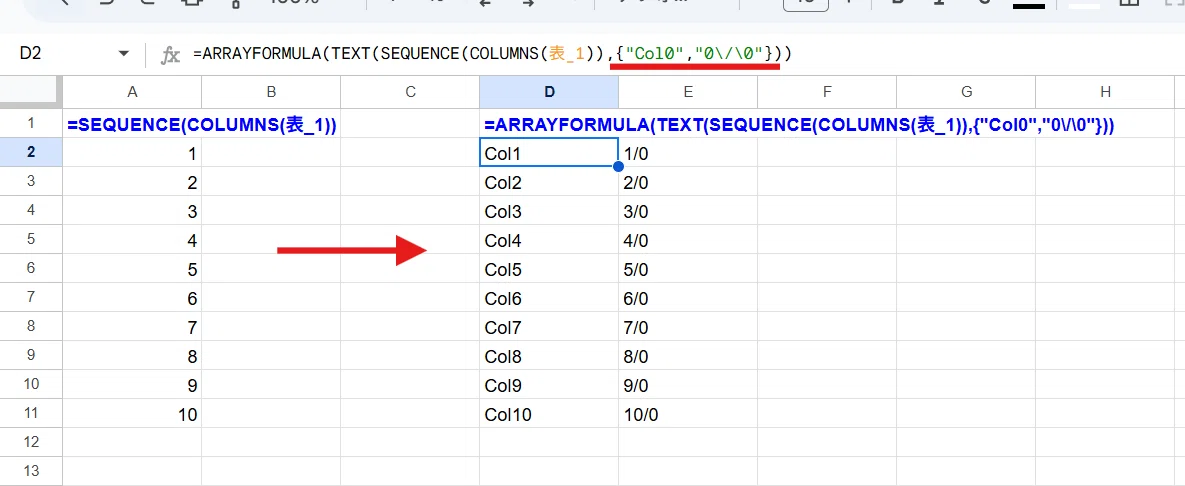Click the cell showing Col9
Viewport: 1185px width, 486px height.
point(549,385)
